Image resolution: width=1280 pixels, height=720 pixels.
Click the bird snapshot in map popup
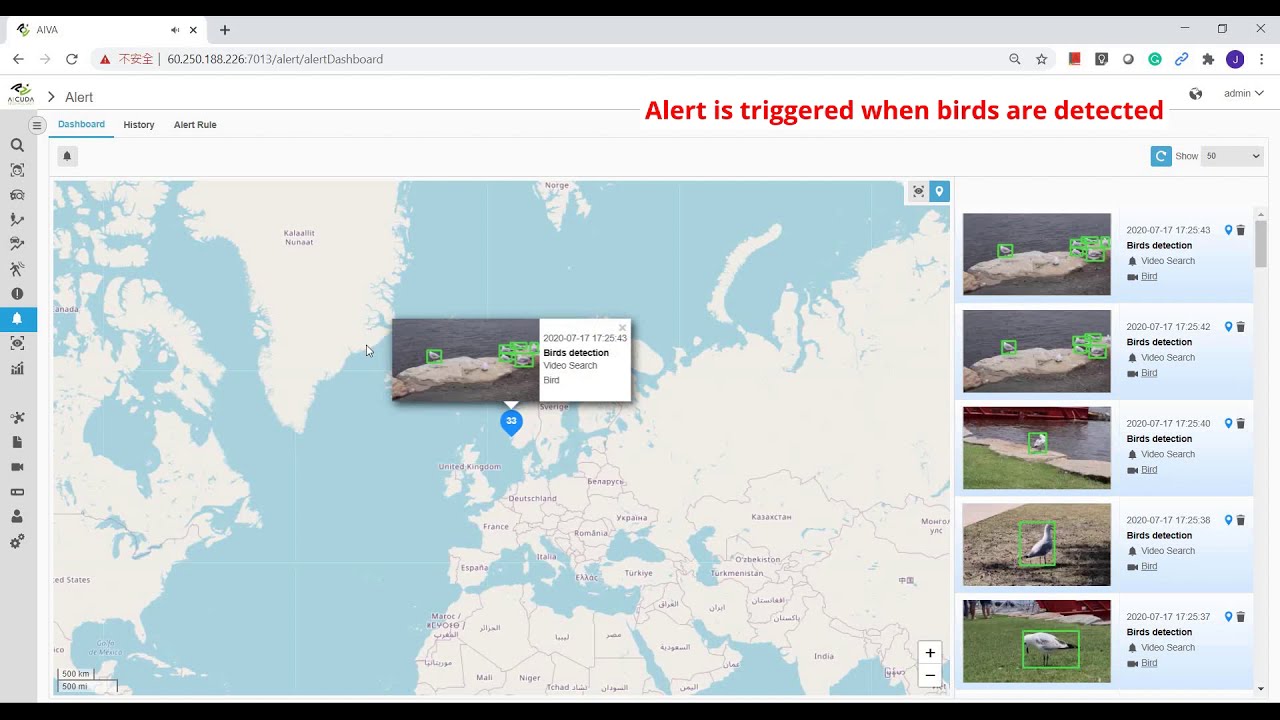[x=465, y=360]
